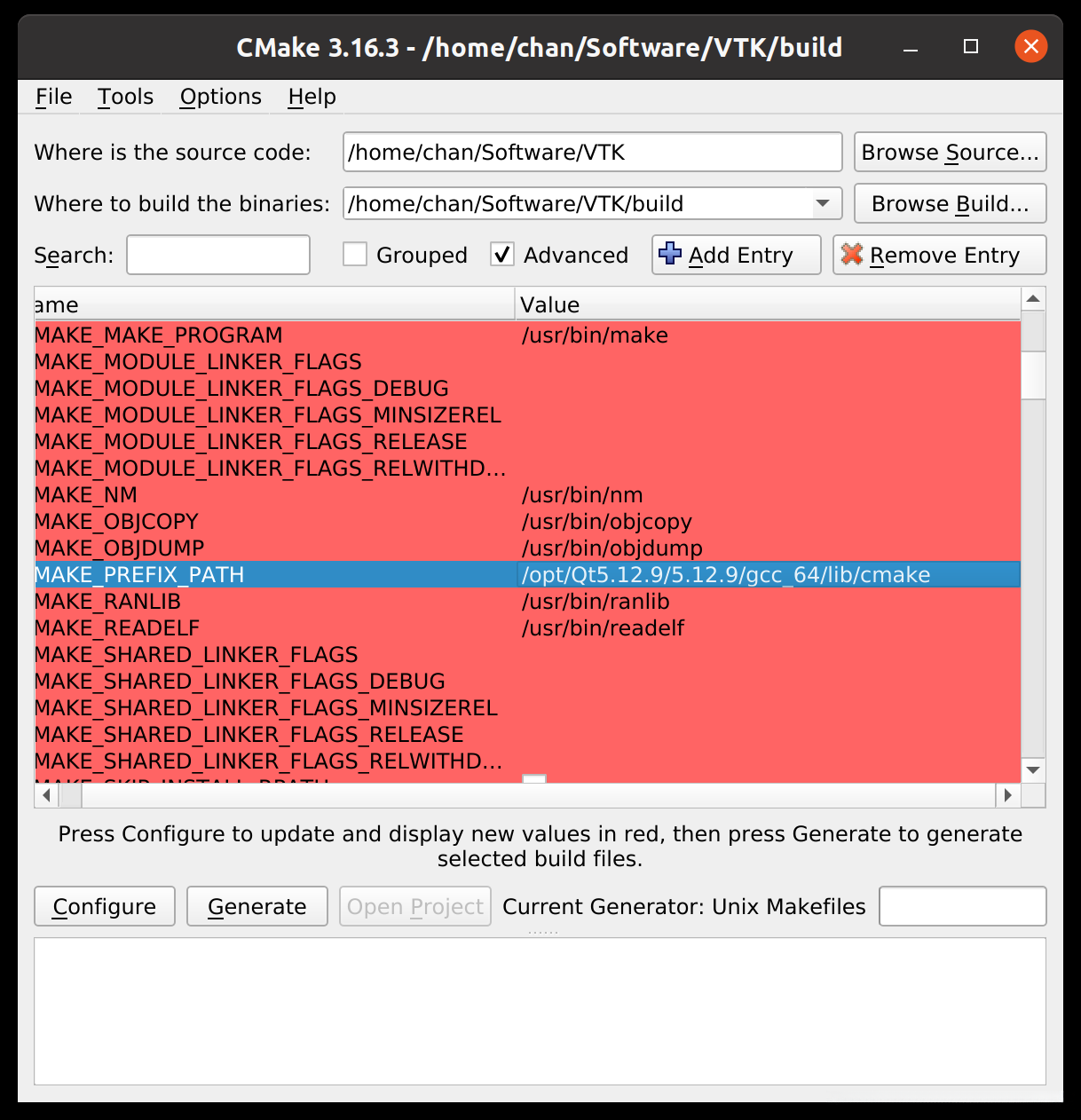This screenshot has width=1081, height=1120.
Task: Select the MAKE_NM row
Action: click(x=527, y=494)
